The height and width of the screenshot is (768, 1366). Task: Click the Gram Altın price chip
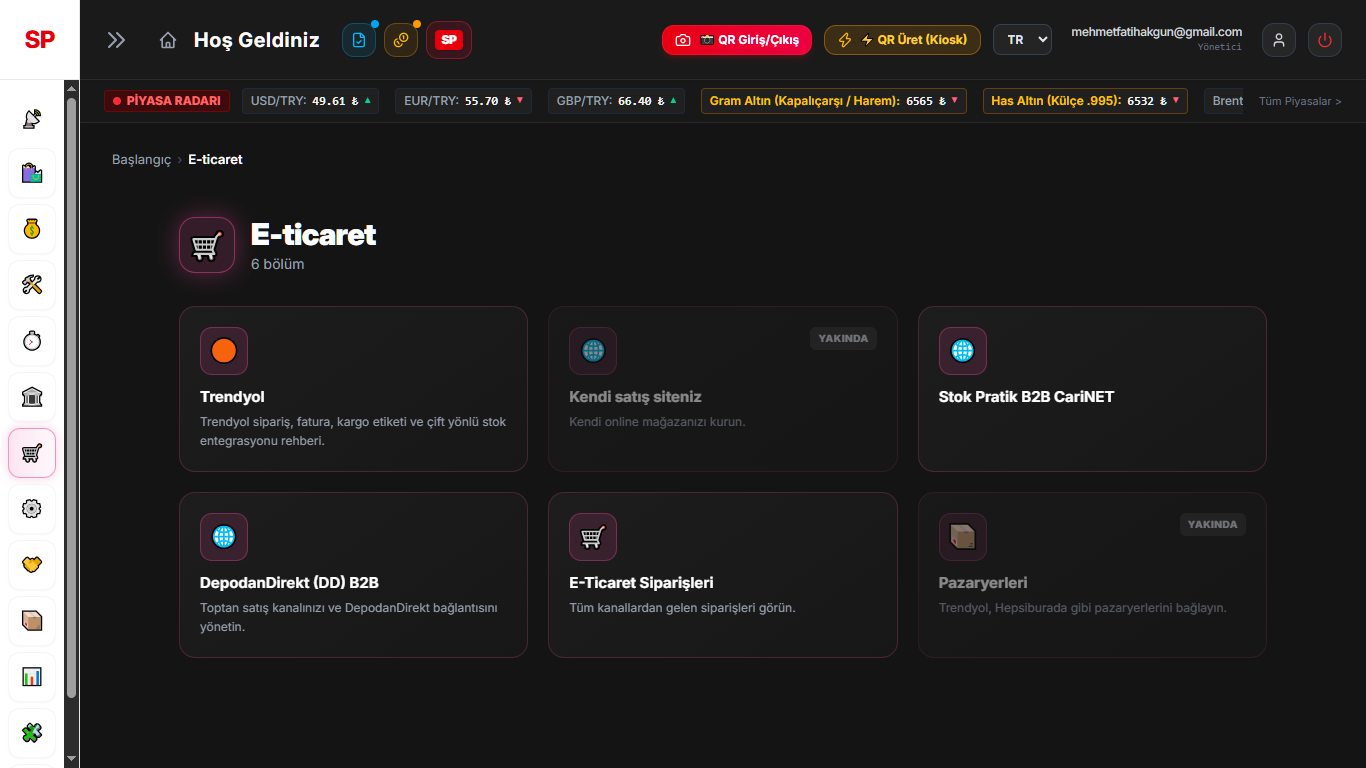click(834, 101)
